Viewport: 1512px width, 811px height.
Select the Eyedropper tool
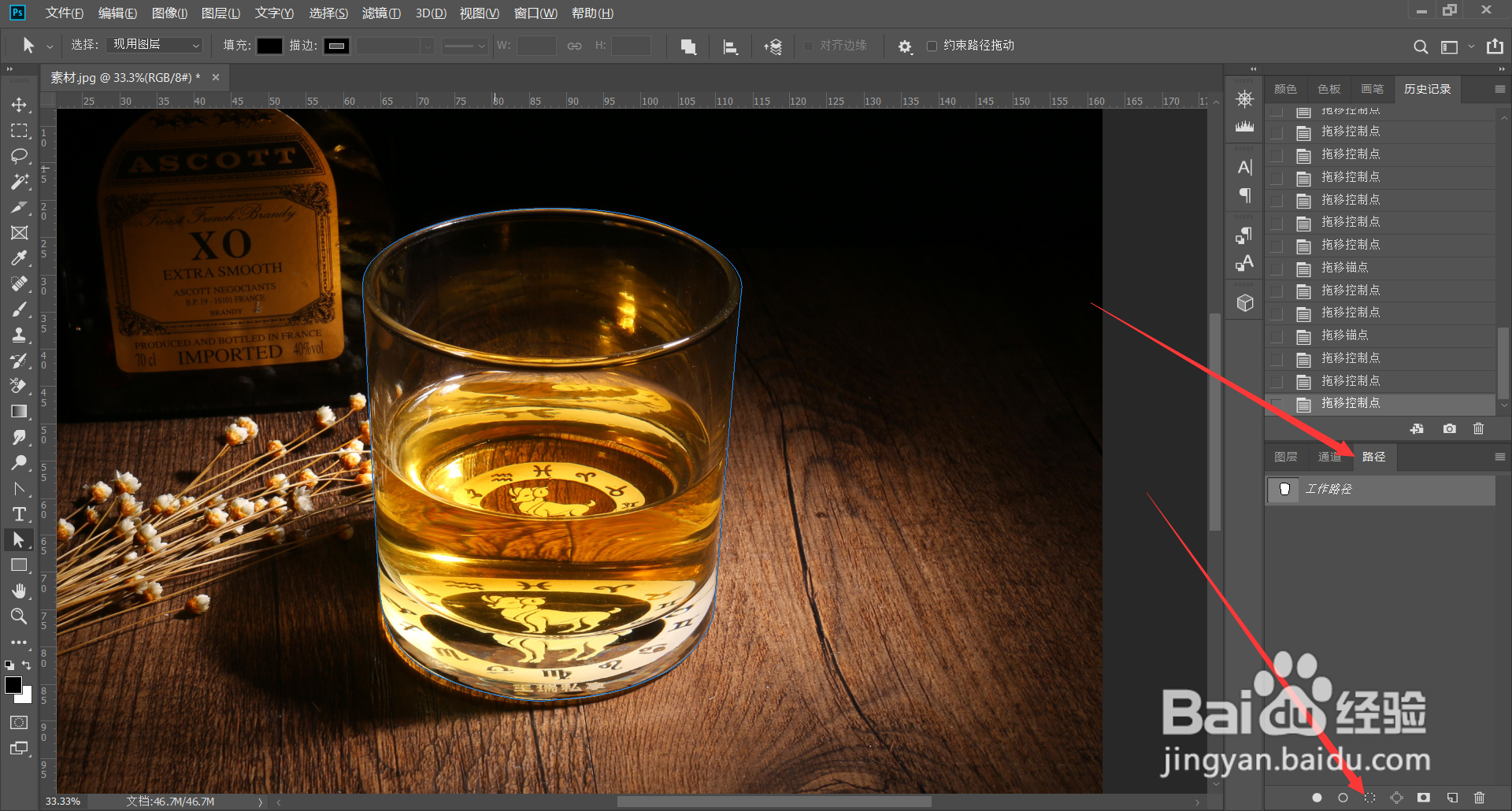pos(19,258)
